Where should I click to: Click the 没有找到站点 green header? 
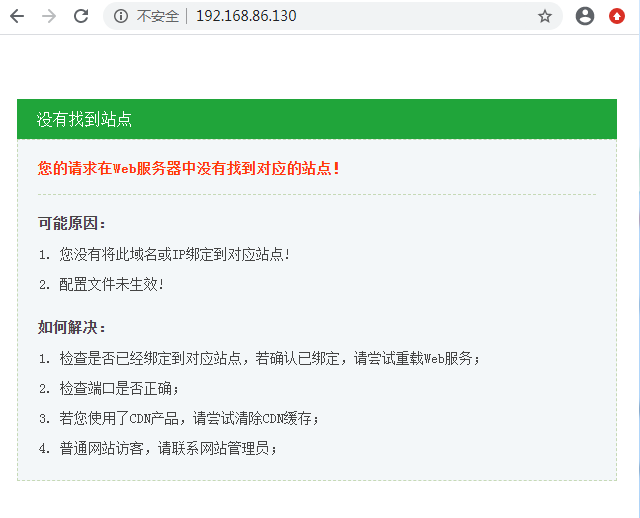pos(317,119)
